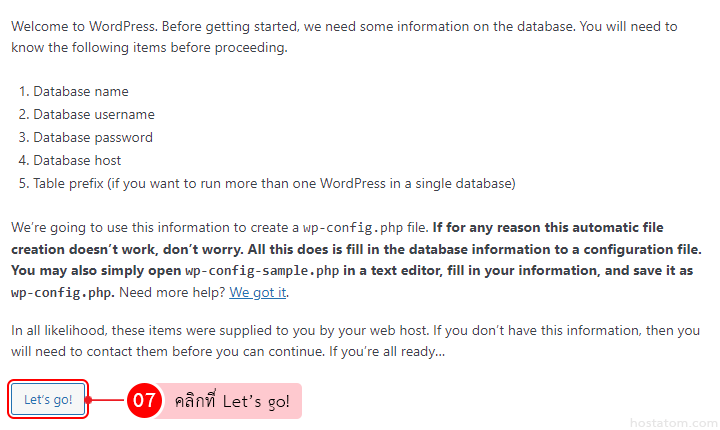The image size is (720, 430).
Task: Select the pink Thai callout label
Action: click(x=231, y=401)
